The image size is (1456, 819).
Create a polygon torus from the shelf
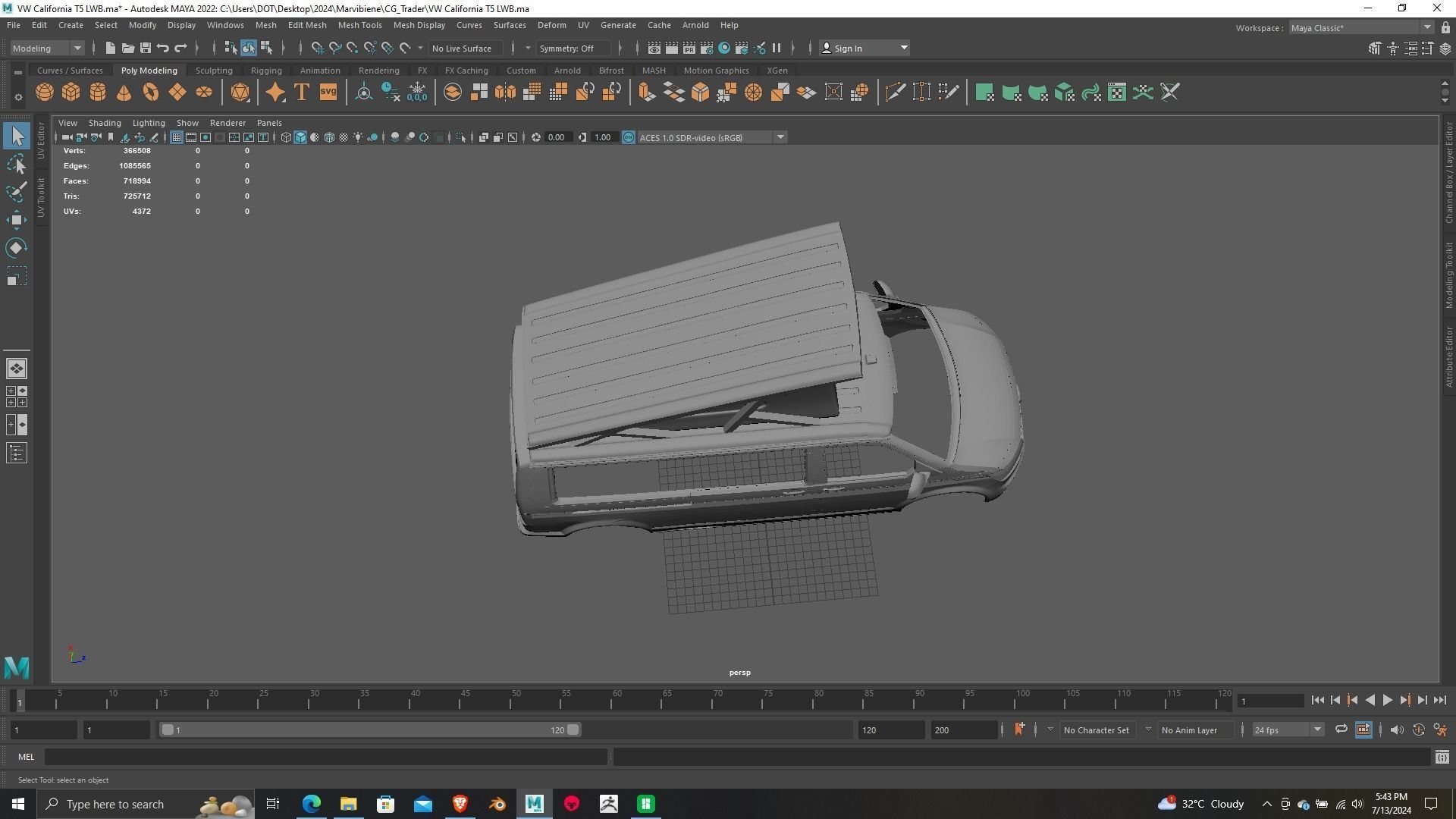coord(151,93)
